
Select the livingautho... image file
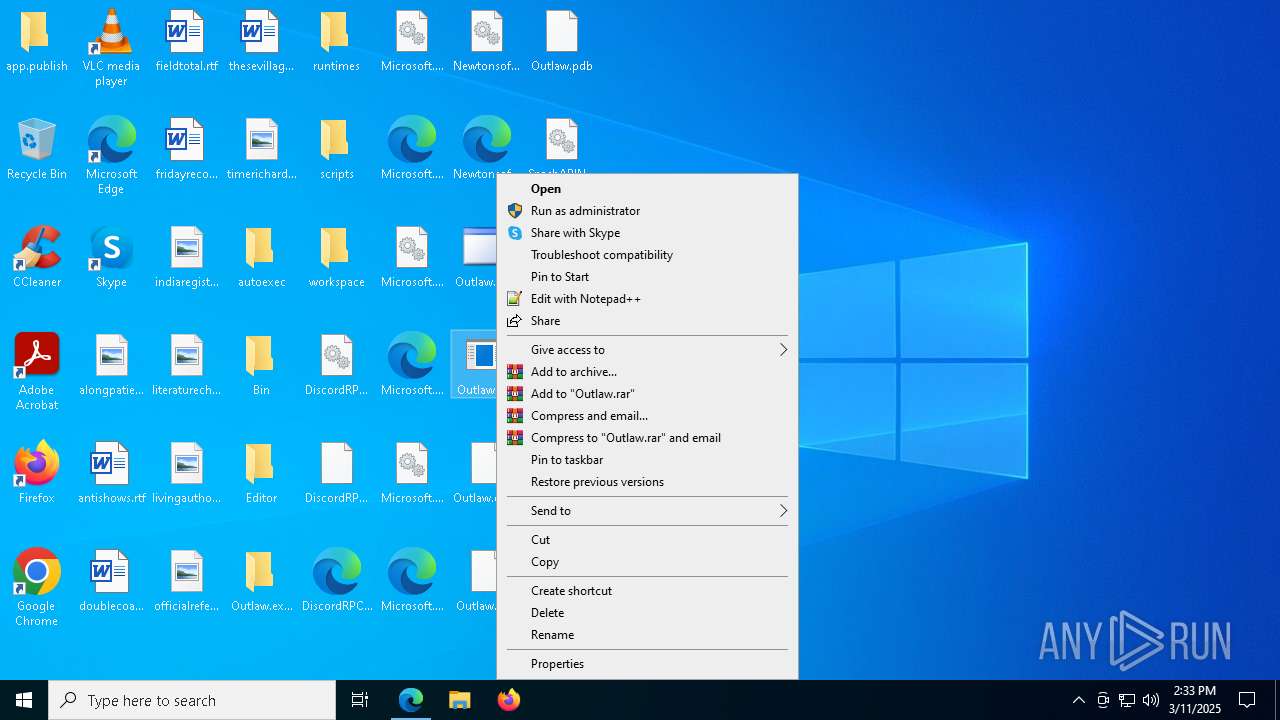[186, 464]
